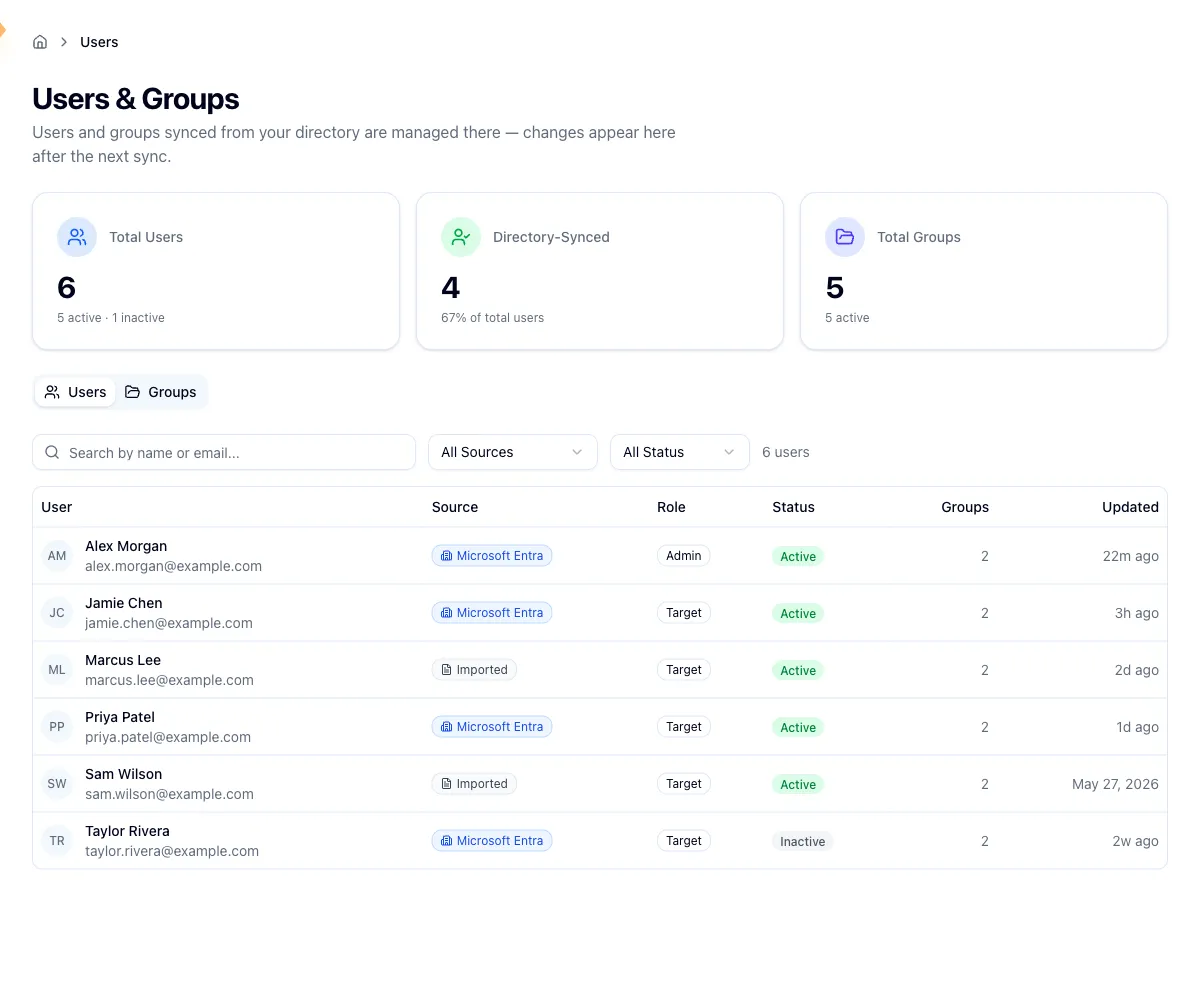Switch to the Groups tab
Screen dimensions: 1200x1000
pos(160,392)
